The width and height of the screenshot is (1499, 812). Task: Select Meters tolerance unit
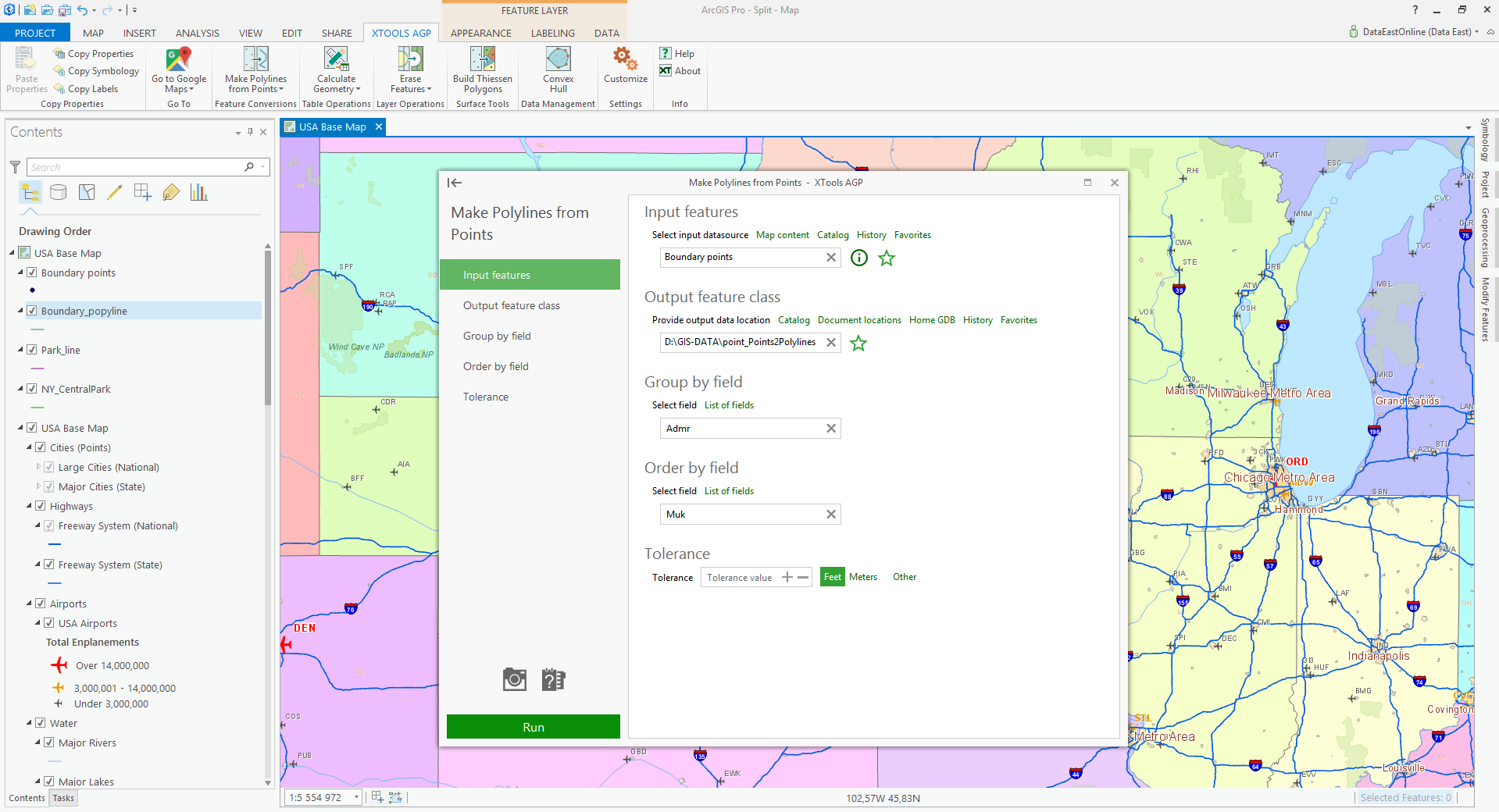click(x=863, y=577)
